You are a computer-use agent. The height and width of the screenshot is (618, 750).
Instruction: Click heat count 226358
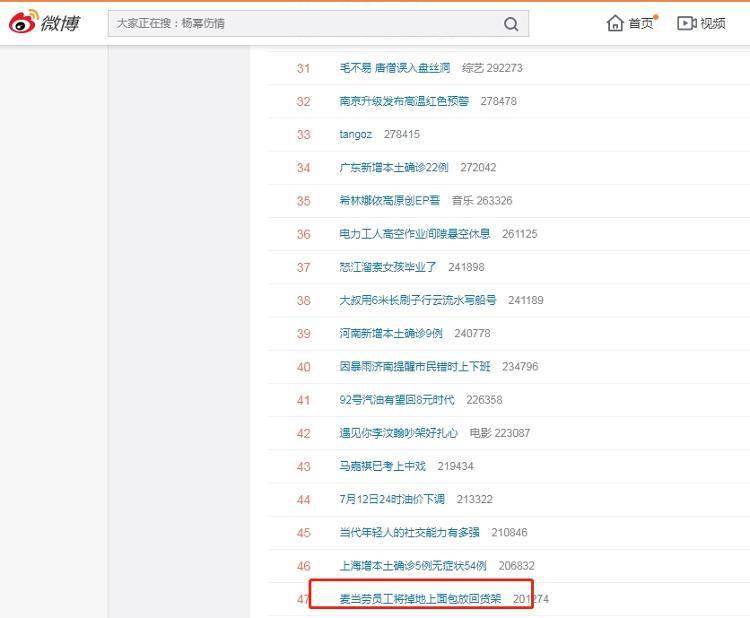click(x=484, y=400)
